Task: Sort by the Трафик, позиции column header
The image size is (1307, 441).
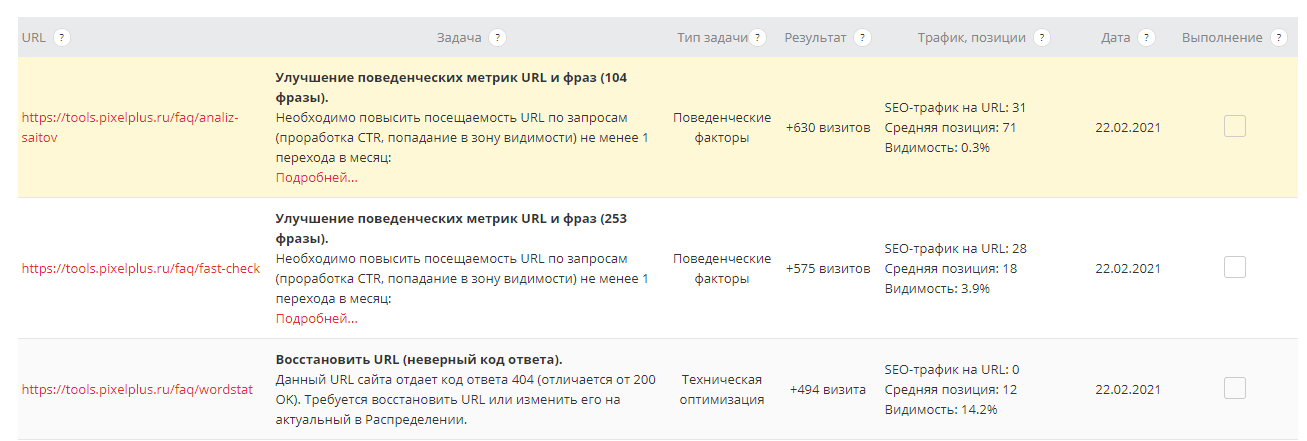Action: click(x=972, y=37)
